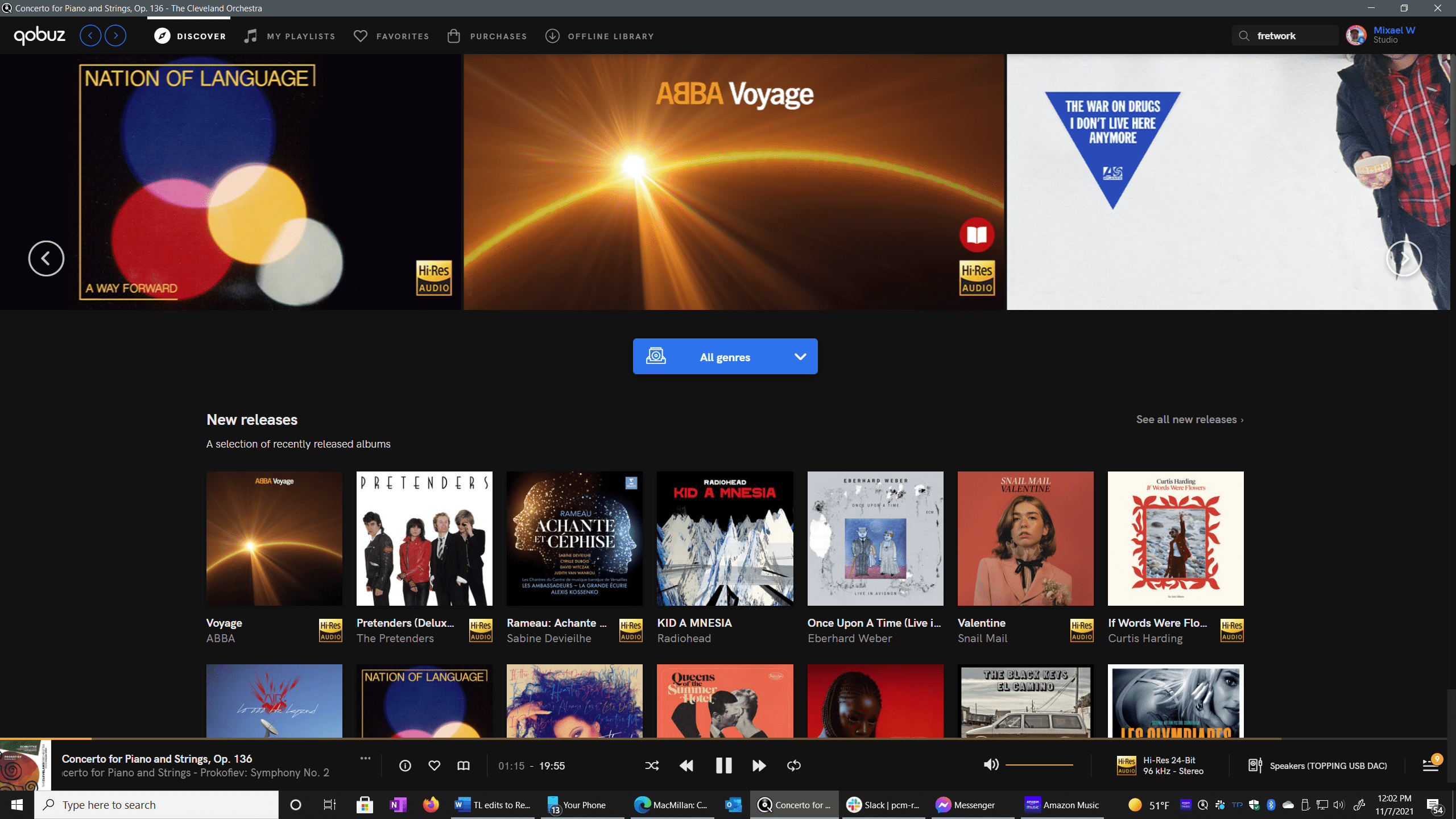Open Task View on the taskbar

coord(329,805)
